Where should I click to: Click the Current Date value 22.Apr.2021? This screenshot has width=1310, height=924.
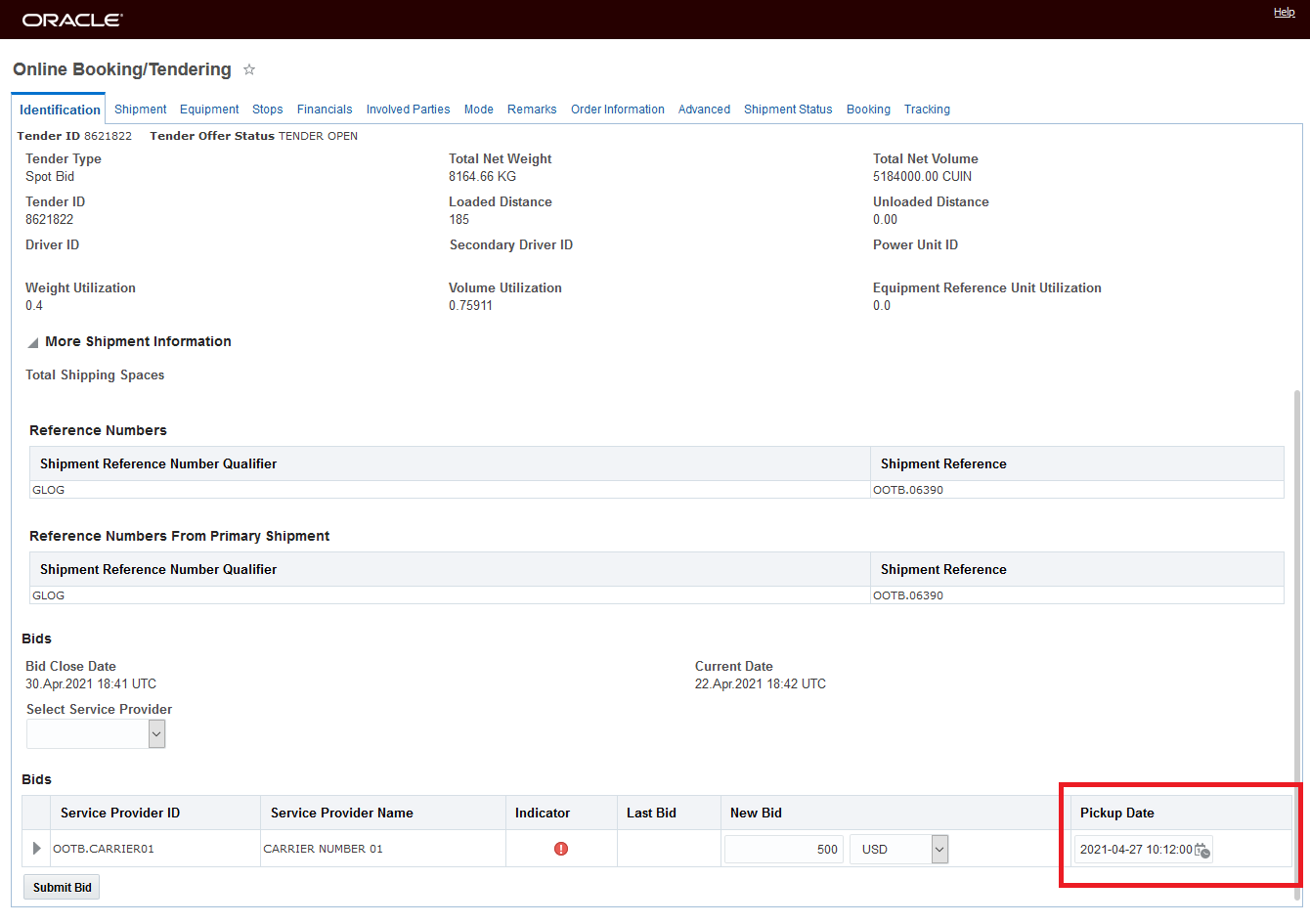pos(761,684)
